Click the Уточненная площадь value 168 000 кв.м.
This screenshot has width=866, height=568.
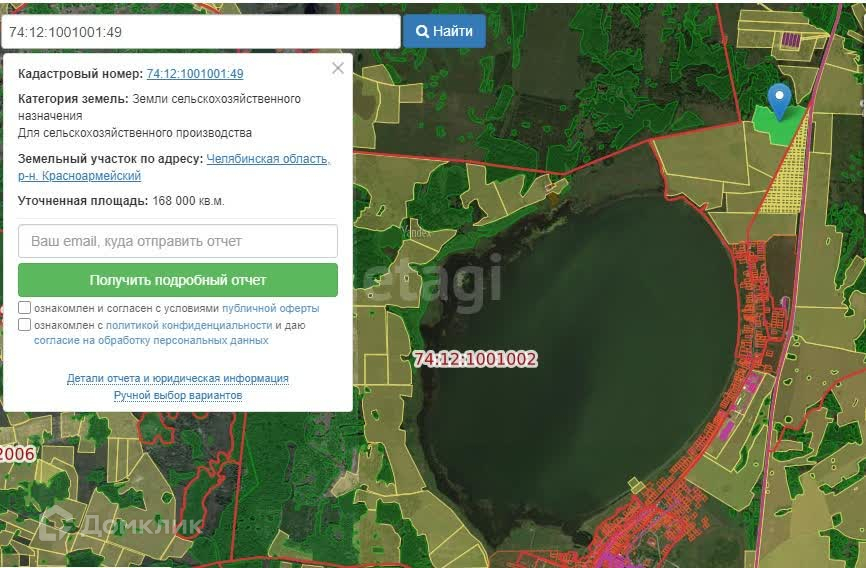(x=188, y=201)
